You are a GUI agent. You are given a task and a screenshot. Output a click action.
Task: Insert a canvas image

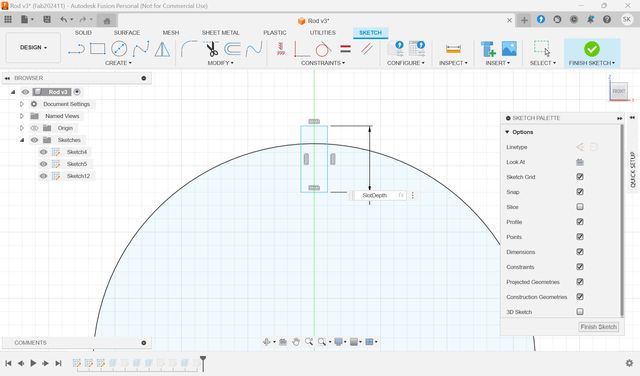509,49
